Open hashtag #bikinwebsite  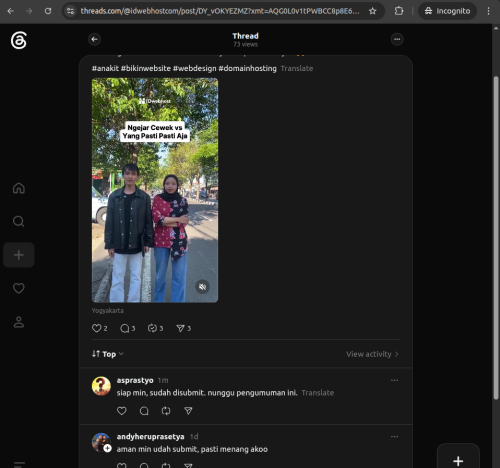coord(146,68)
